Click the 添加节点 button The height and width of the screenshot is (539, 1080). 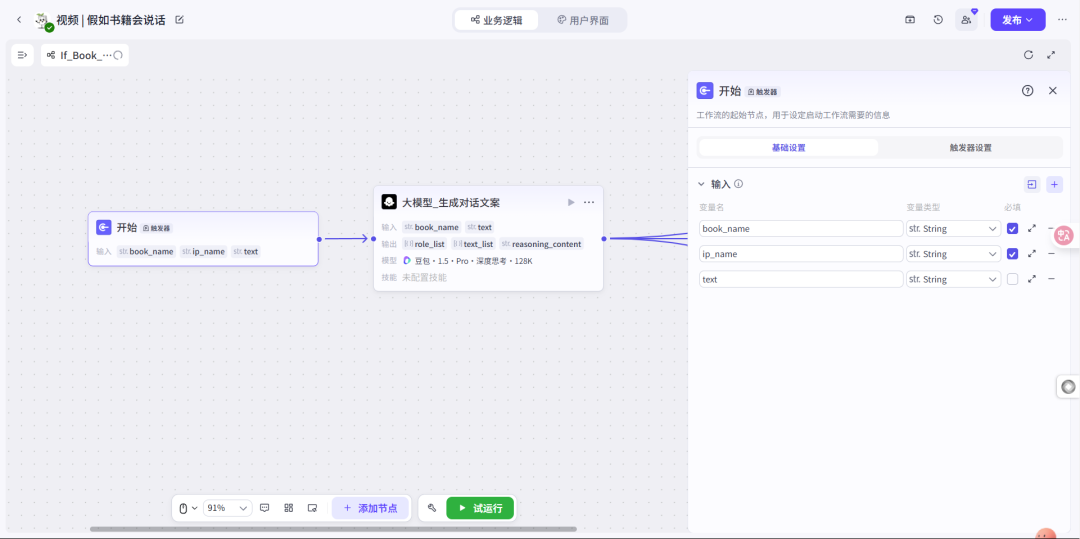pos(370,508)
